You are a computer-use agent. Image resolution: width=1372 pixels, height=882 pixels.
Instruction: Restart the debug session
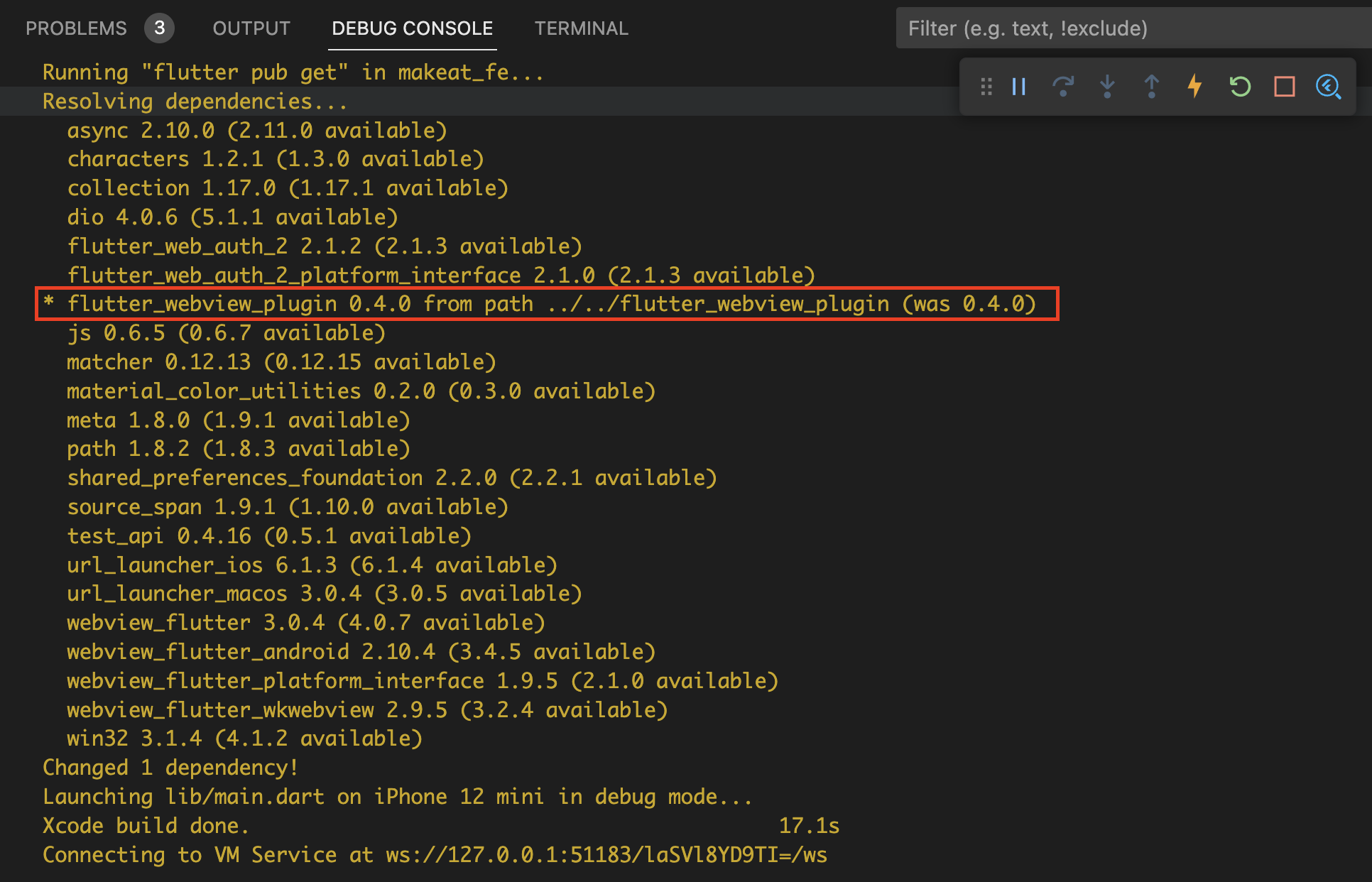pyautogui.click(x=1240, y=87)
